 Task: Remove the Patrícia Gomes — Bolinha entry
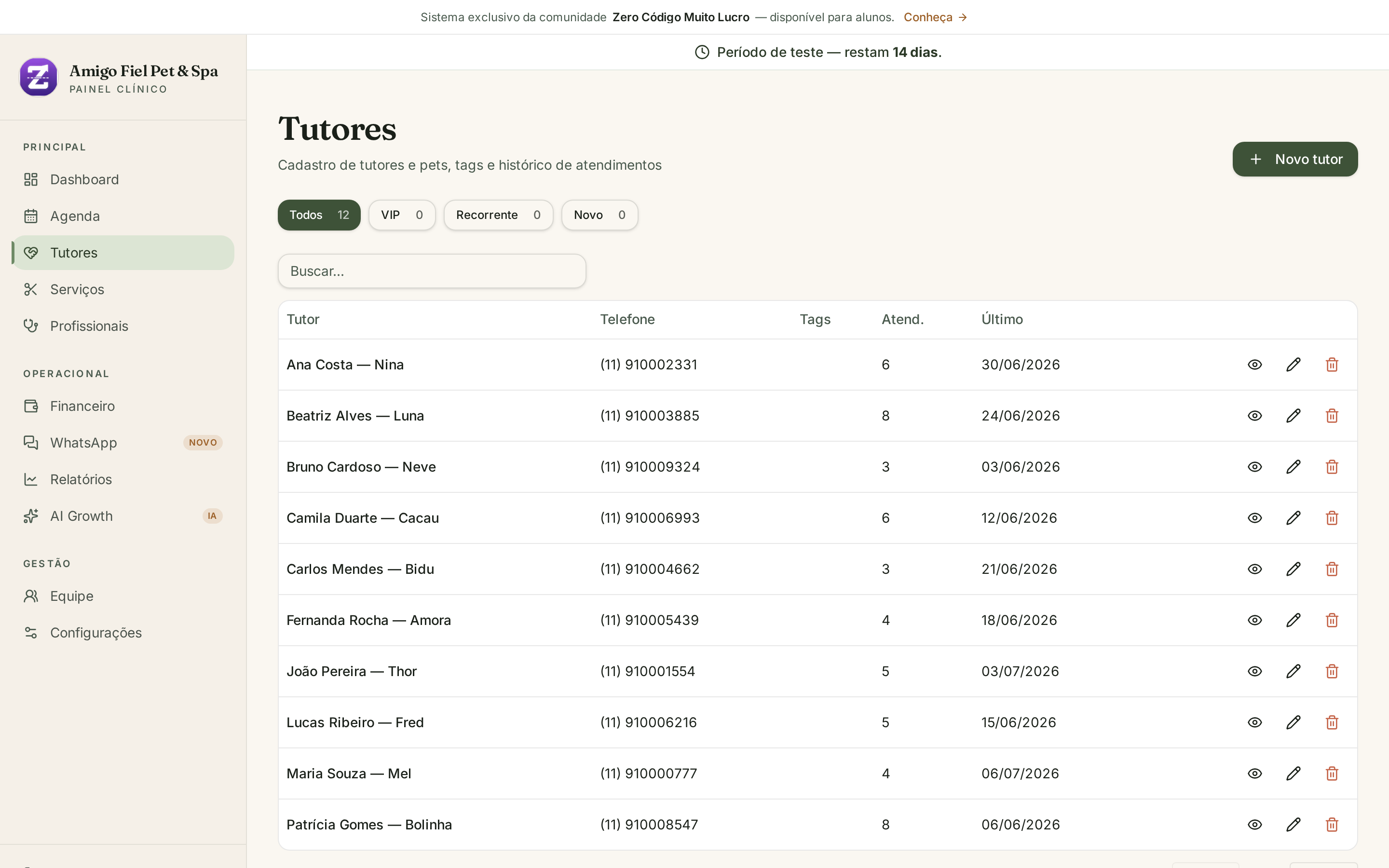1332,825
